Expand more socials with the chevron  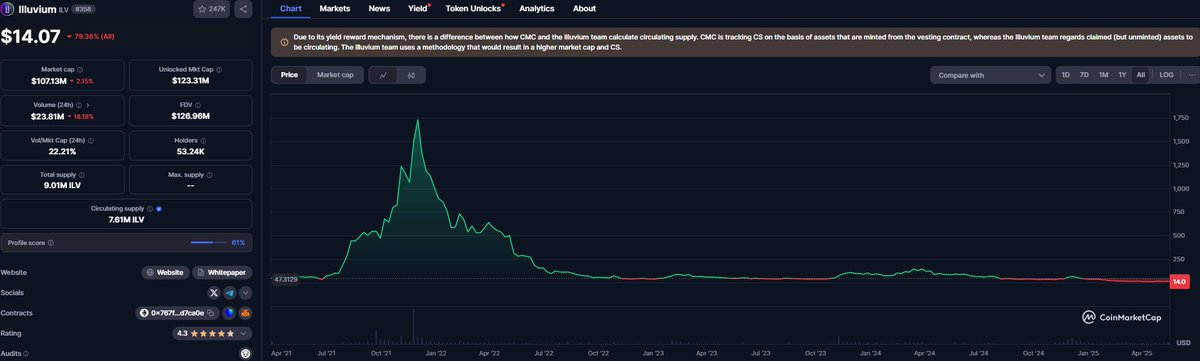pos(245,293)
